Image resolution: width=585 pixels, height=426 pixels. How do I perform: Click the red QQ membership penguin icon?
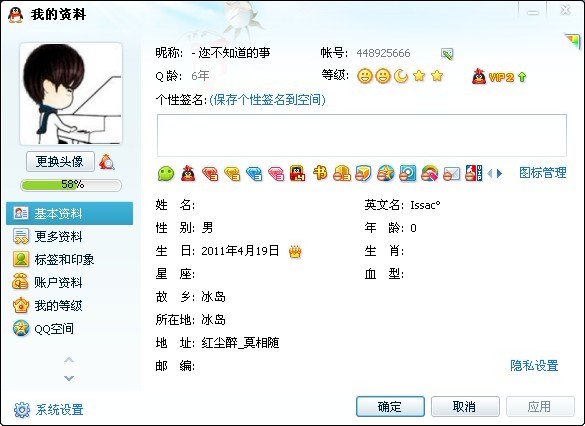pyautogui.click(x=188, y=173)
